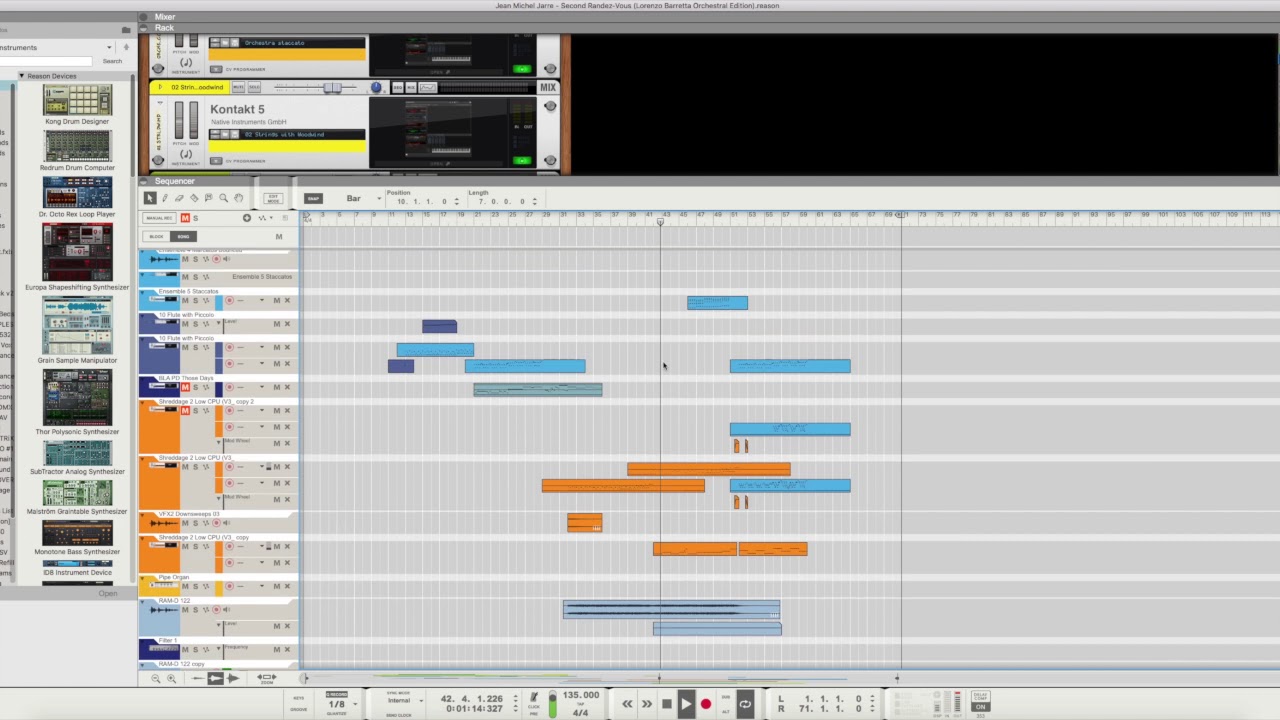Click Mute on 02 Strin...oodwind mix channel

tap(238, 87)
